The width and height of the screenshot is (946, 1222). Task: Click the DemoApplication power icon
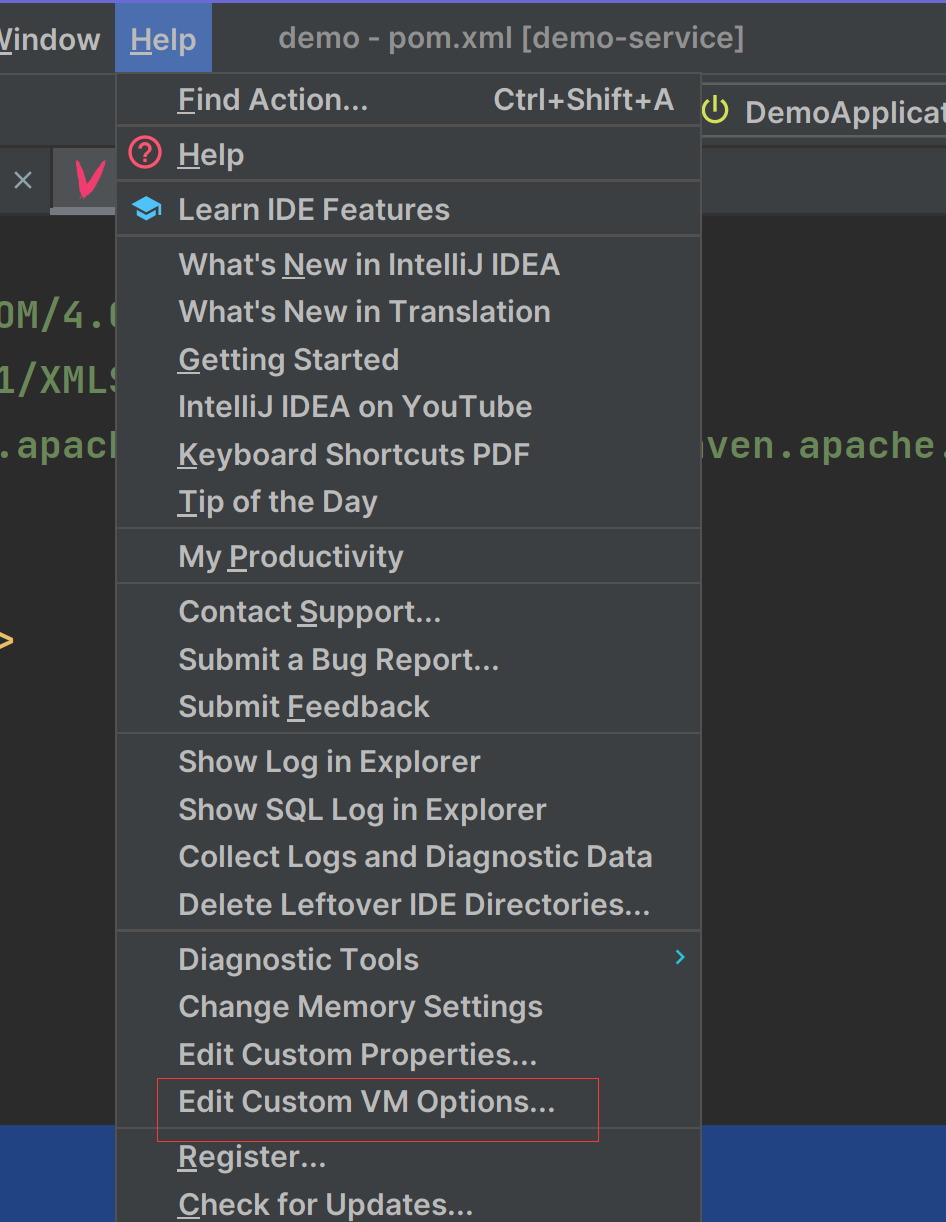click(x=715, y=111)
